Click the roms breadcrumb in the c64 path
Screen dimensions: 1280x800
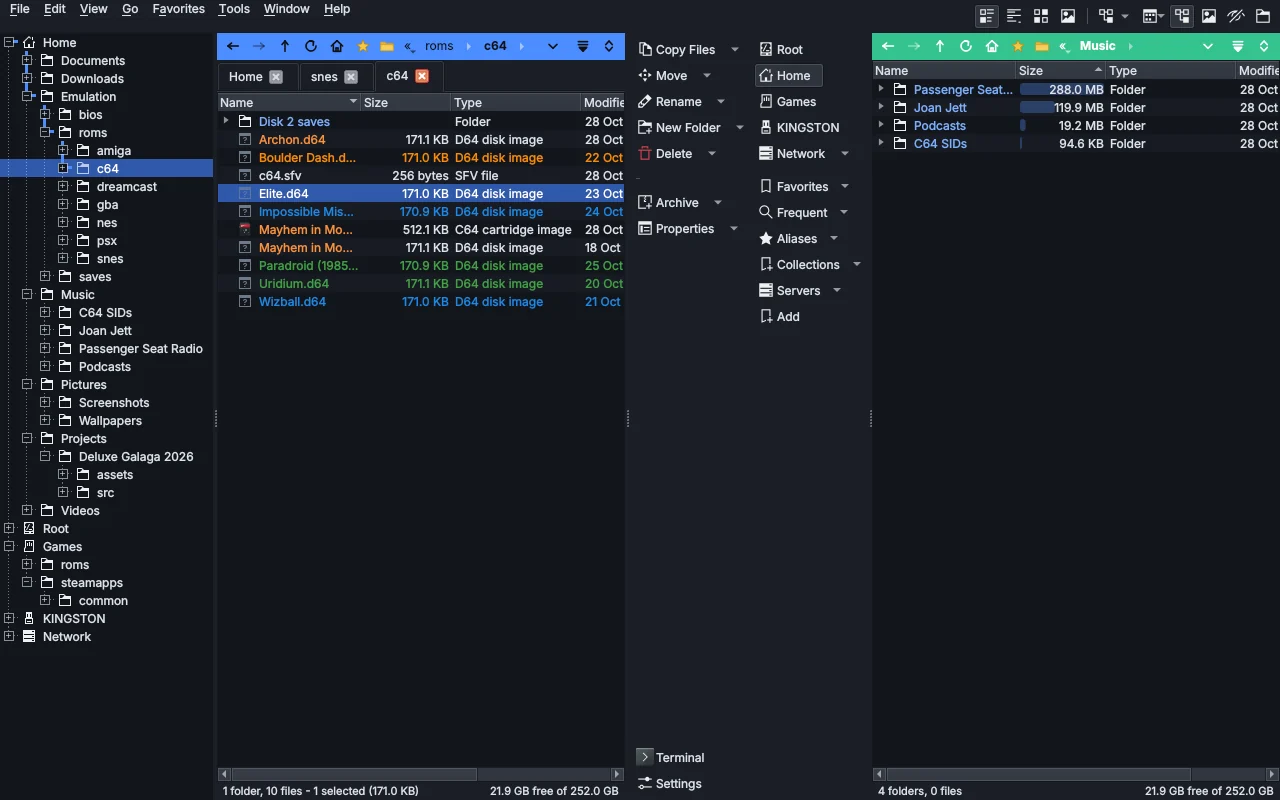coord(439,46)
